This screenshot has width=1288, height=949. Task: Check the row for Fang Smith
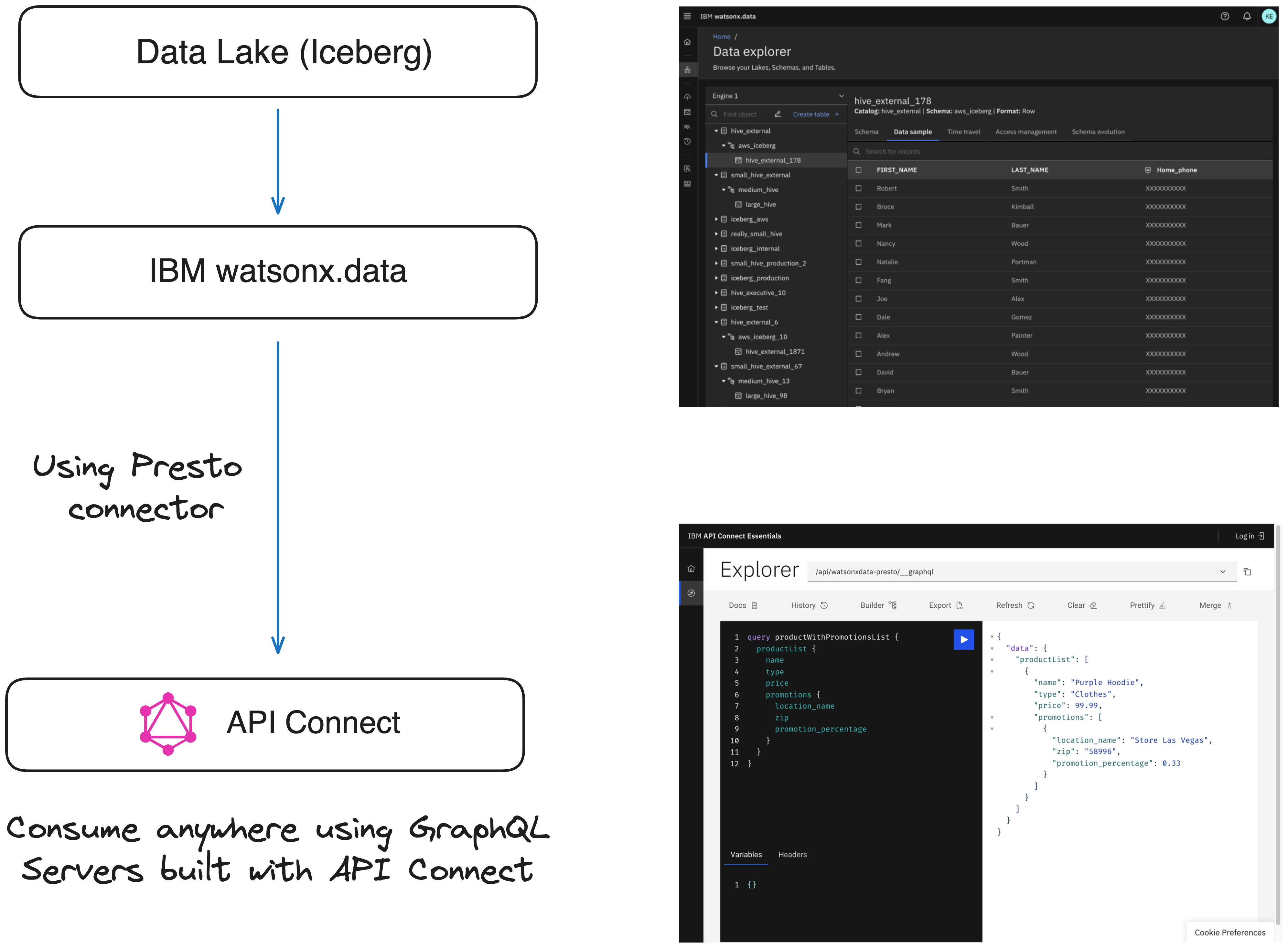coord(858,280)
